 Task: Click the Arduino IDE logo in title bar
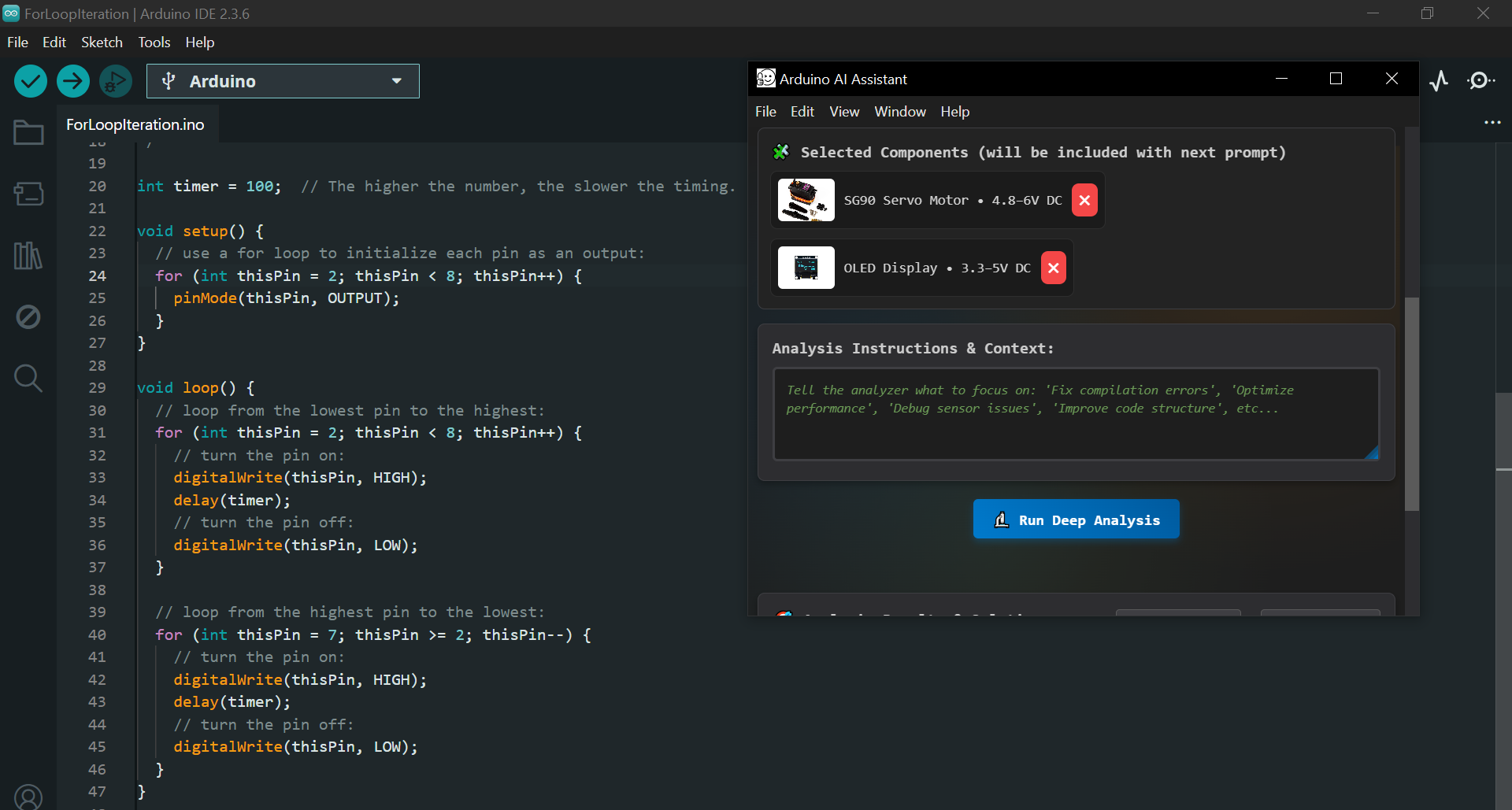click(x=11, y=13)
